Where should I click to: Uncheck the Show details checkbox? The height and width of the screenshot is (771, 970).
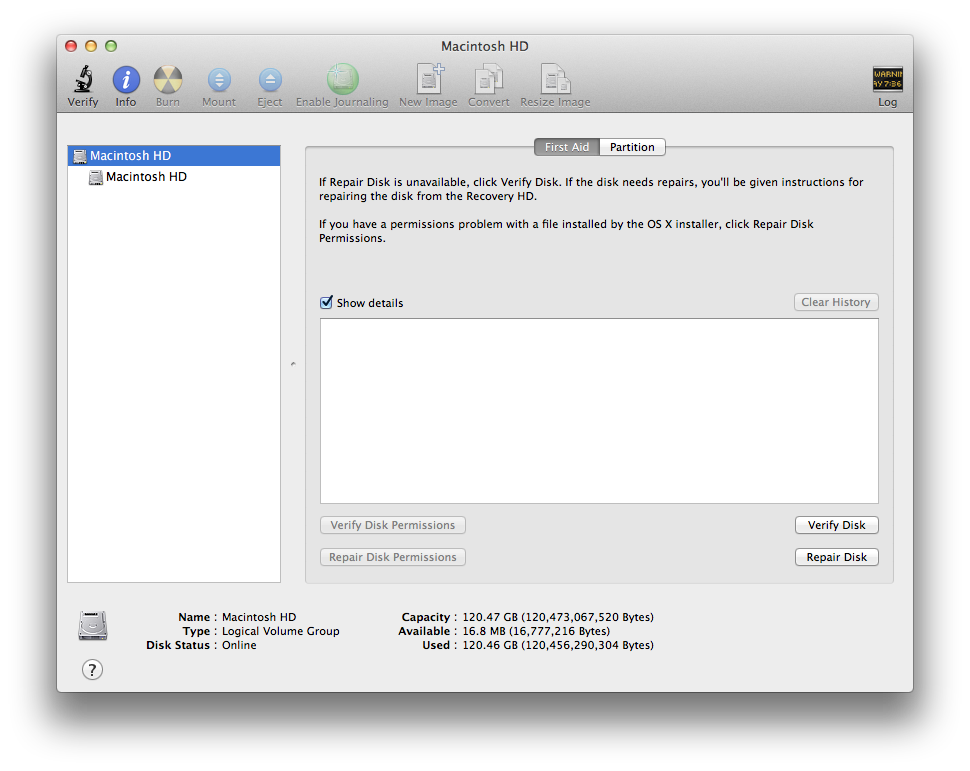(327, 302)
